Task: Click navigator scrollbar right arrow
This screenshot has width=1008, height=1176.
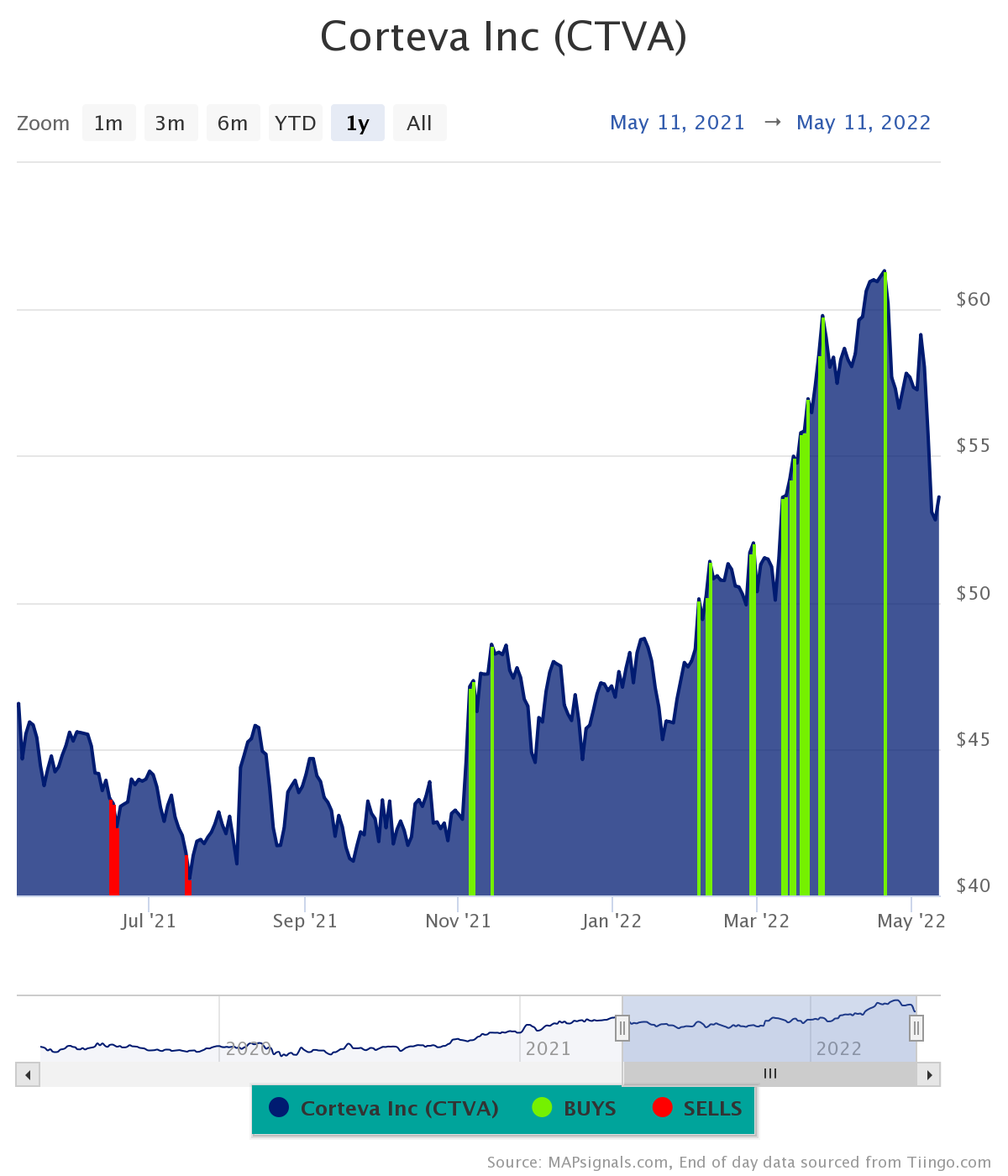Action: pos(929,1074)
